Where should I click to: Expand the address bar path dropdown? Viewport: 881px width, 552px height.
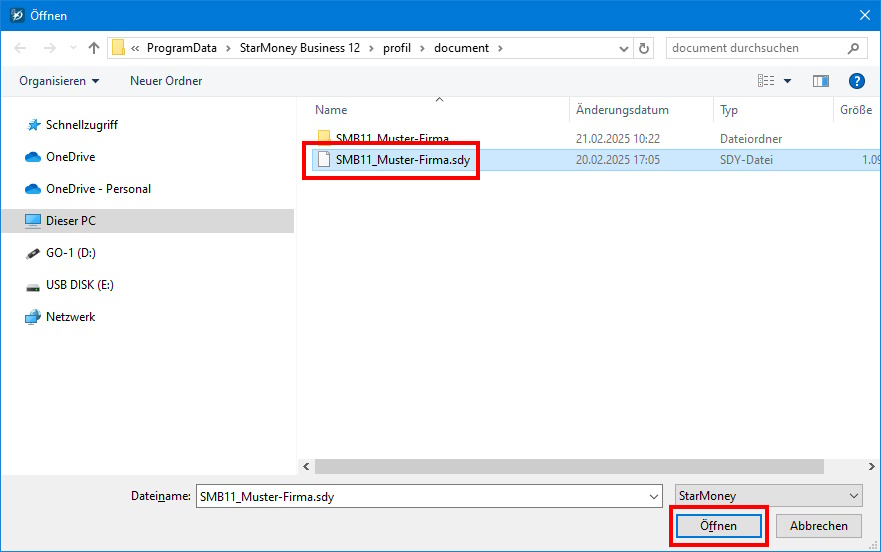(x=624, y=48)
